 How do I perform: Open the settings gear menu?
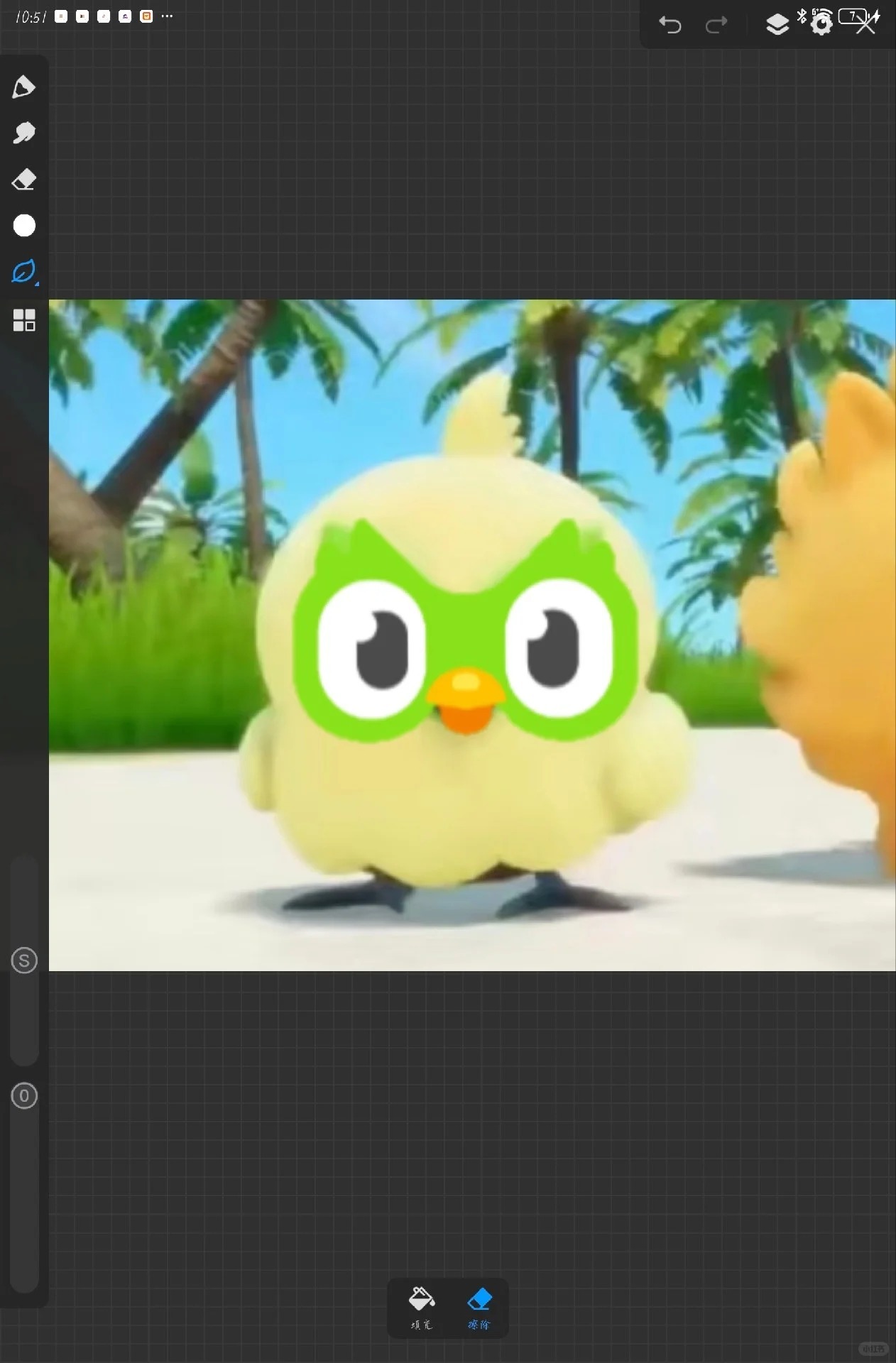coord(821,25)
